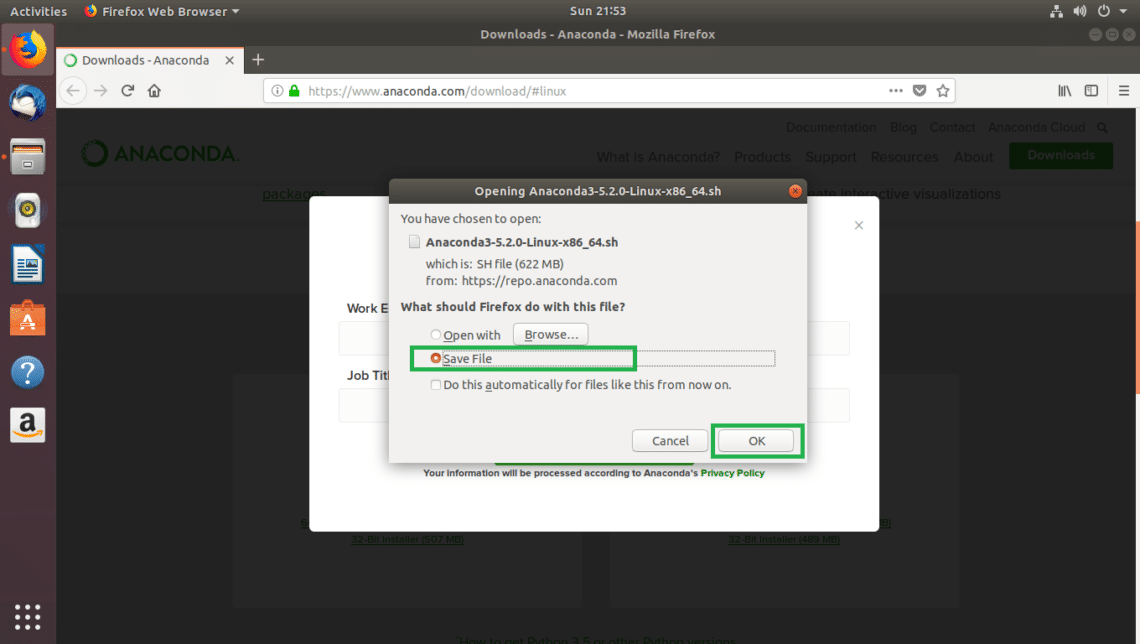Click the Browse... button

pos(551,334)
